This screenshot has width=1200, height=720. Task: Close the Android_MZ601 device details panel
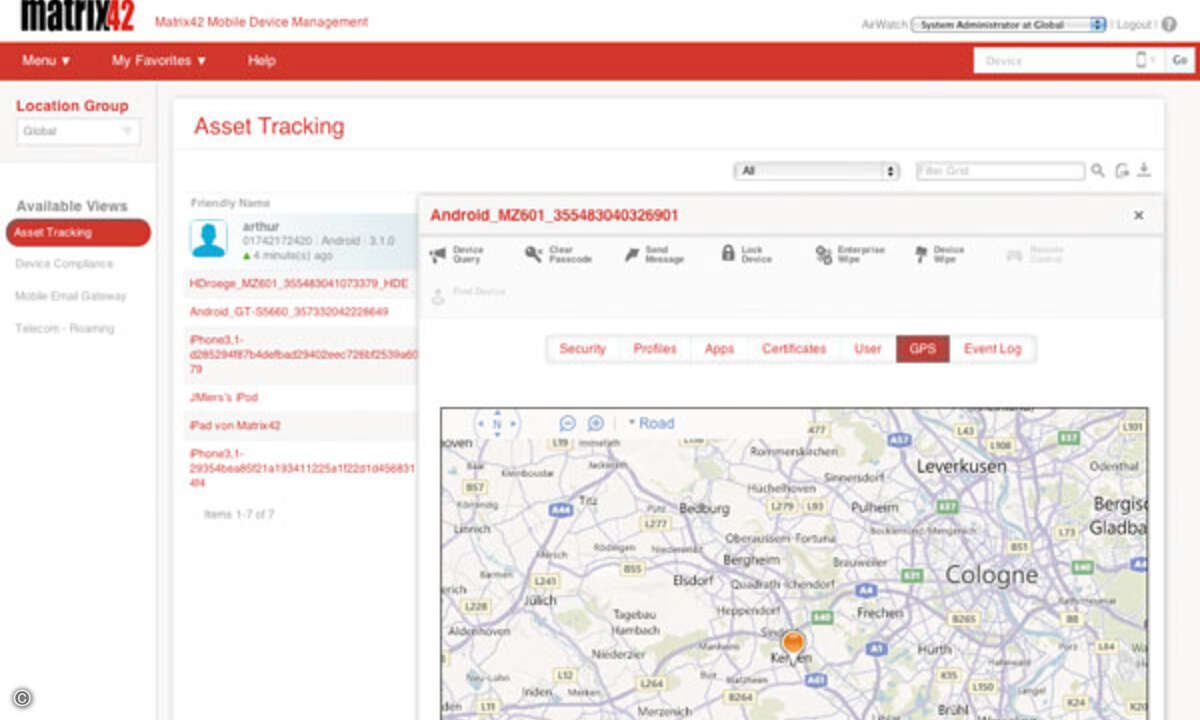click(1138, 215)
